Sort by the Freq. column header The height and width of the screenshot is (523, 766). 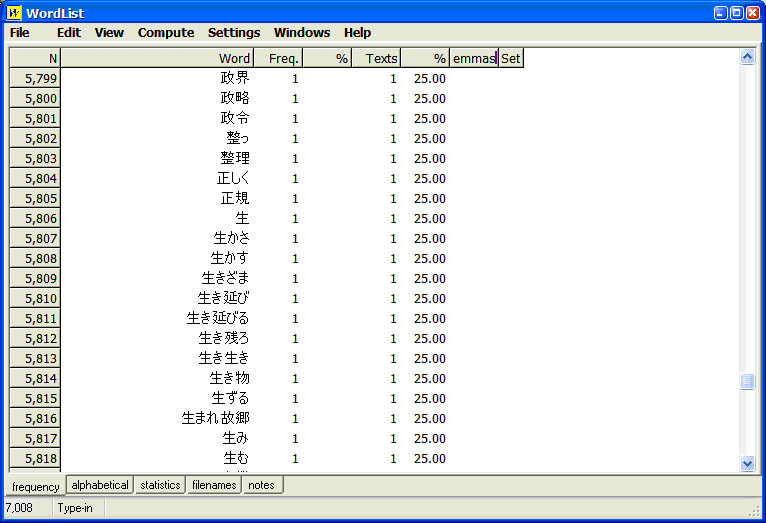278,59
